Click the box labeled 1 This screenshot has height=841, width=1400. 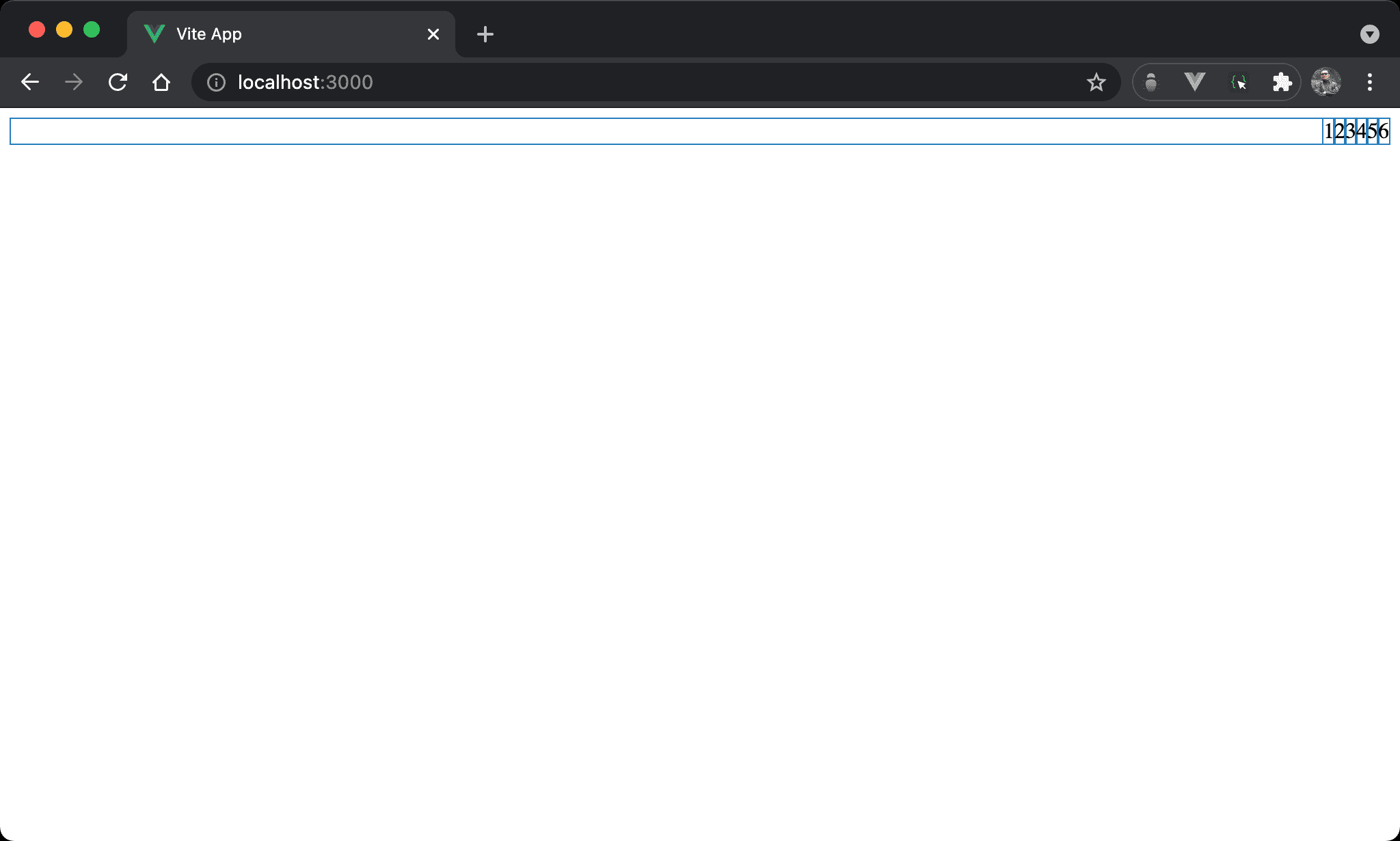tap(1328, 131)
